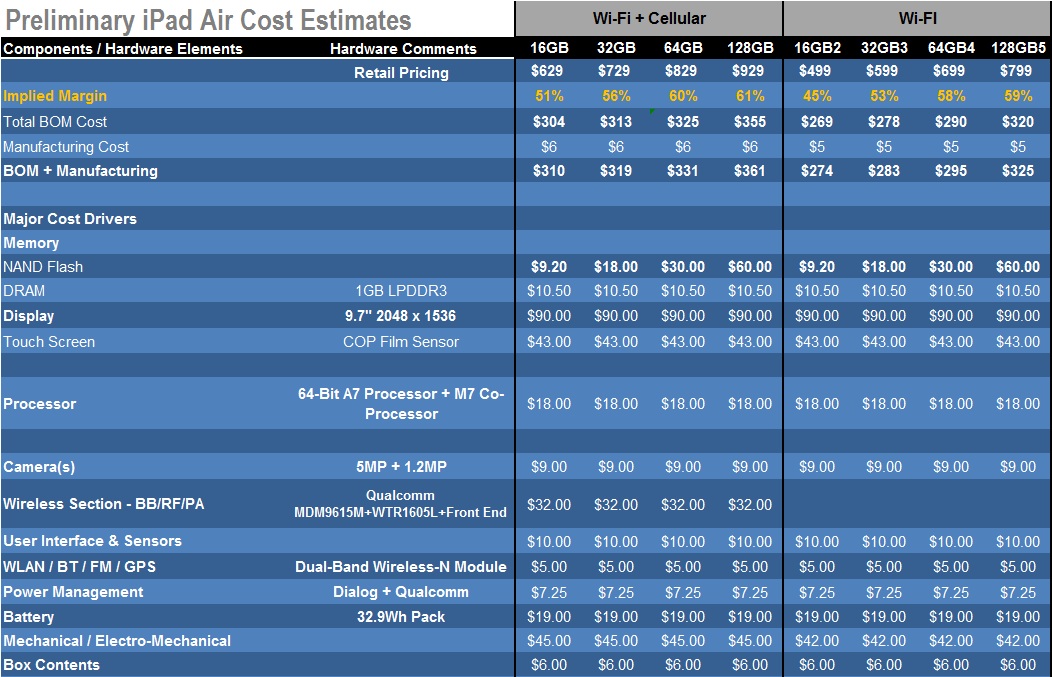Select the Qualcomm MDM9615M wireless comment cell
Image resolution: width=1052 pixels, height=677 pixels.
[x=401, y=503]
